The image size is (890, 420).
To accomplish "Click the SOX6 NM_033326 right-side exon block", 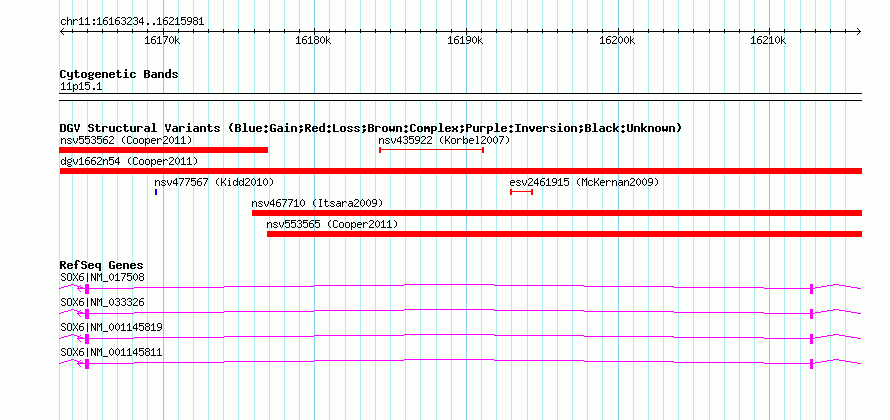I will tap(812, 314).
